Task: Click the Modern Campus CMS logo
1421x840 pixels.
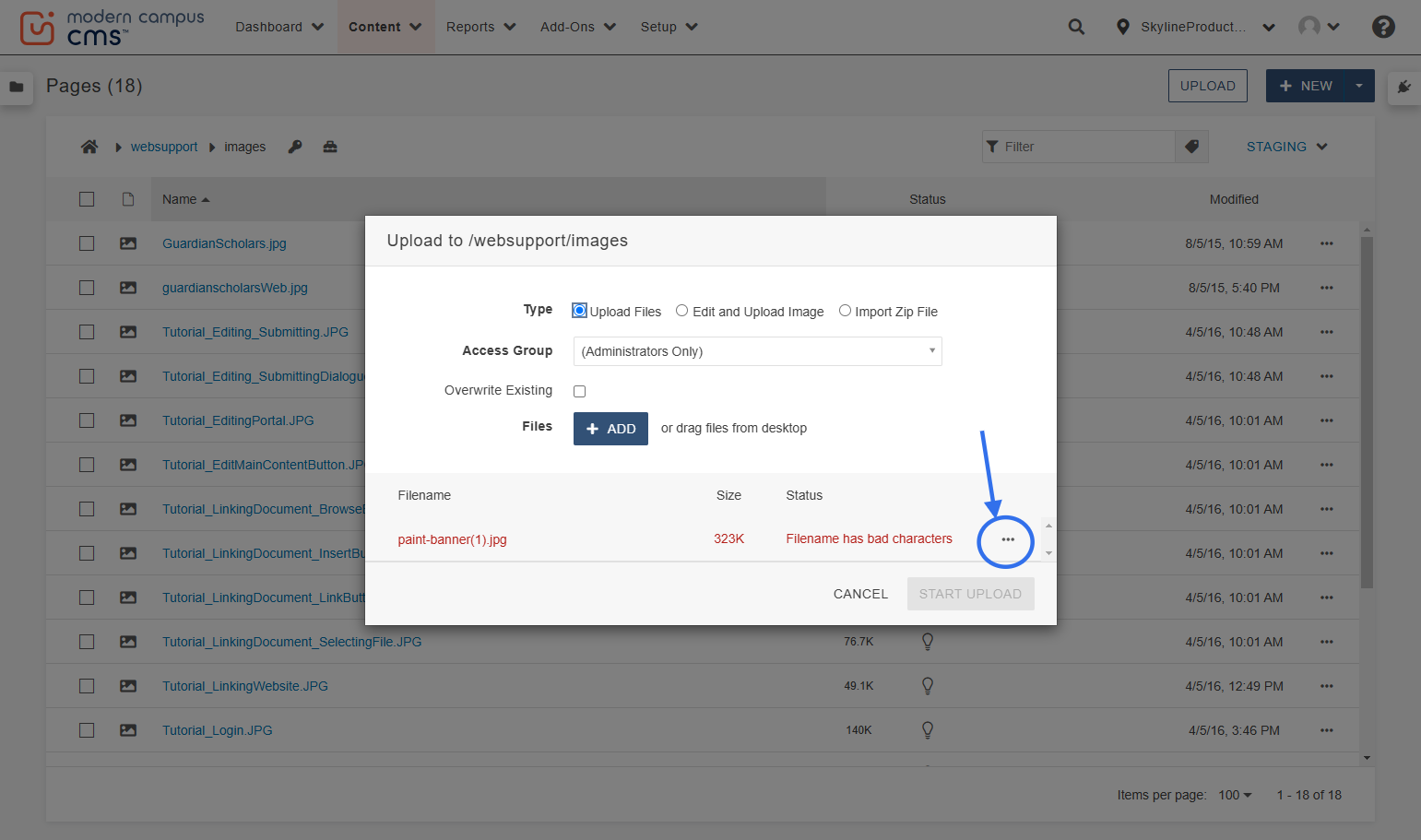Action: [x=112, y=28]
